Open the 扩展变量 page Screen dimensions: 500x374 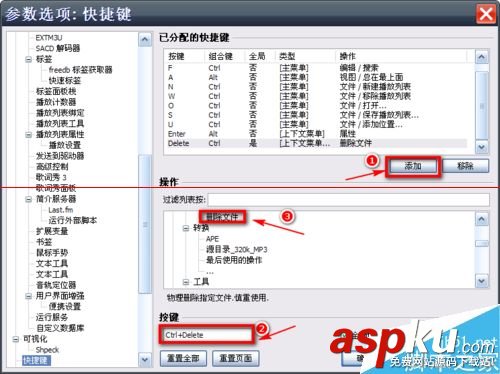click(x=52, y=231)
